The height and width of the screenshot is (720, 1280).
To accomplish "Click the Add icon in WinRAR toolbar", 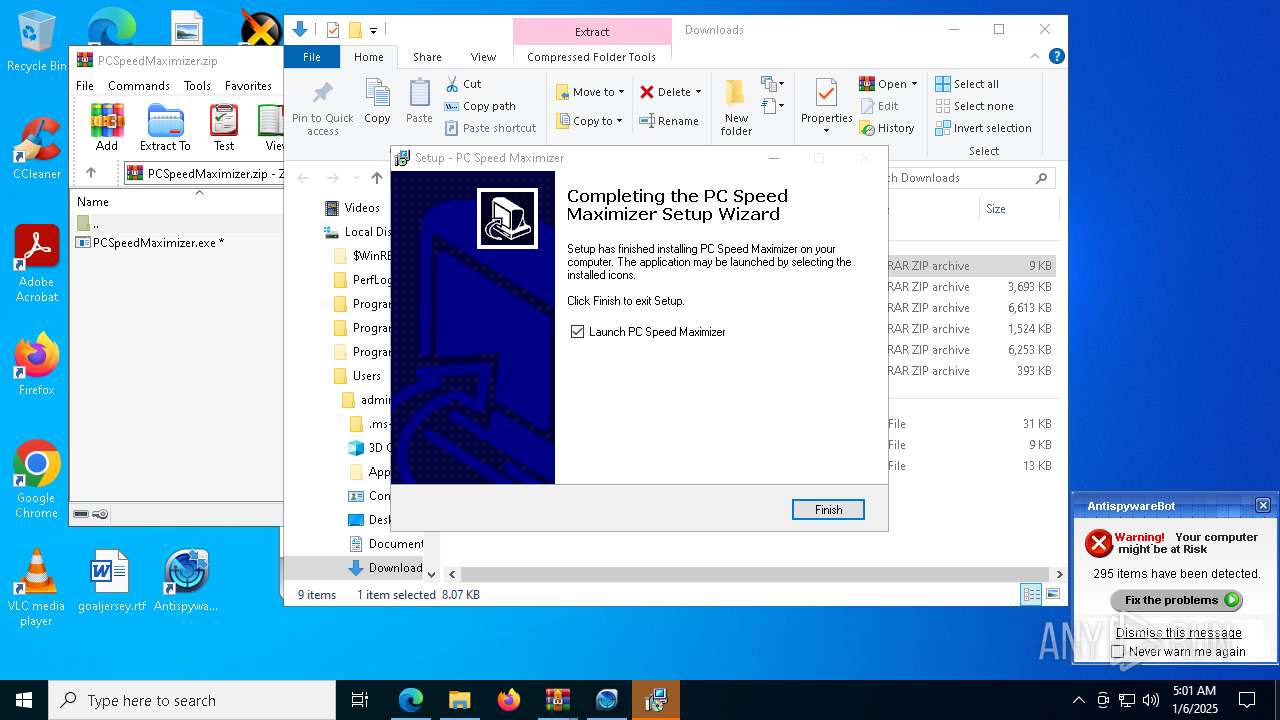I will pos(107,127).
